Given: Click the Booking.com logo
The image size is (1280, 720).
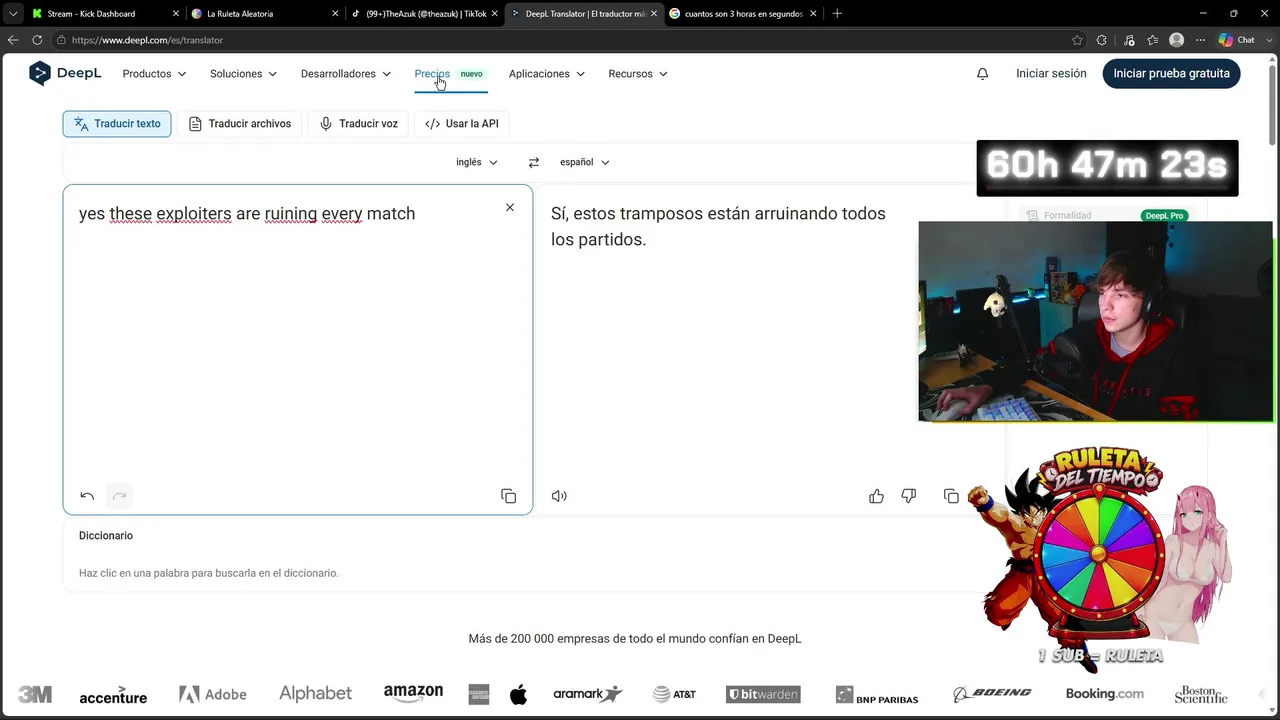Looking at the screenshot, I should point(1105,694).
